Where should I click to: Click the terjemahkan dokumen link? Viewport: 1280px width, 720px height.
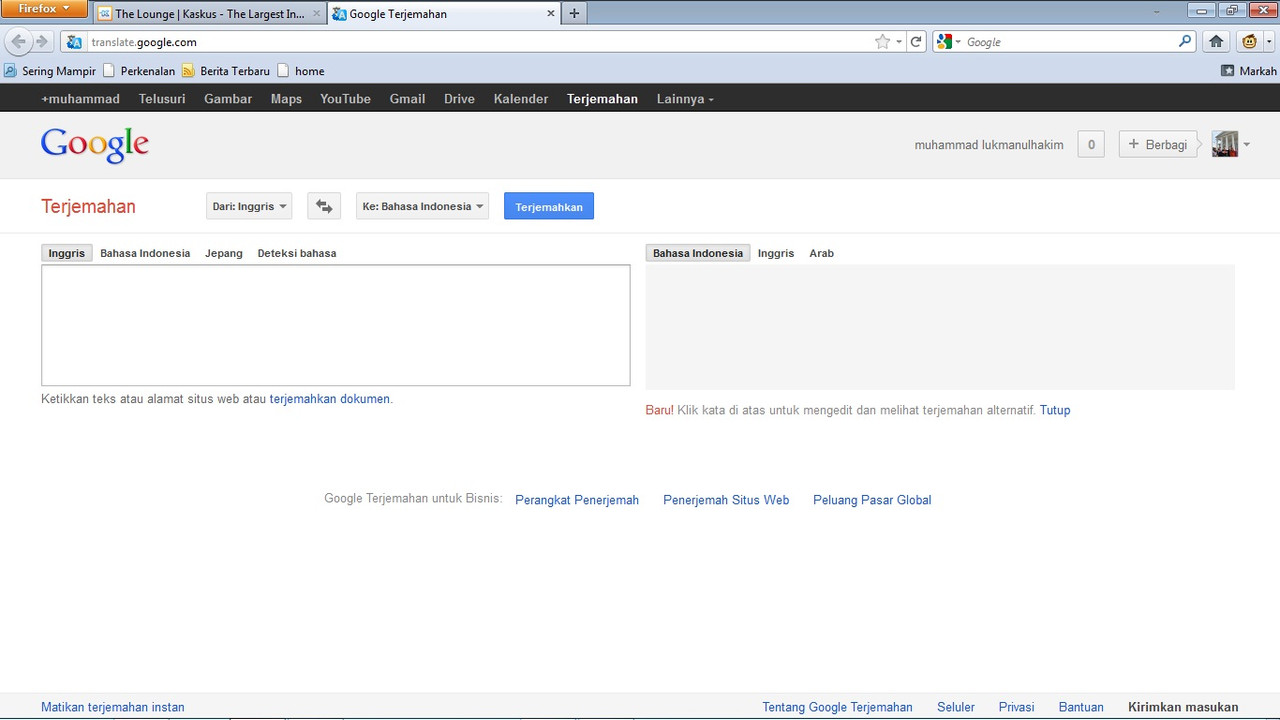pos(330,399)
